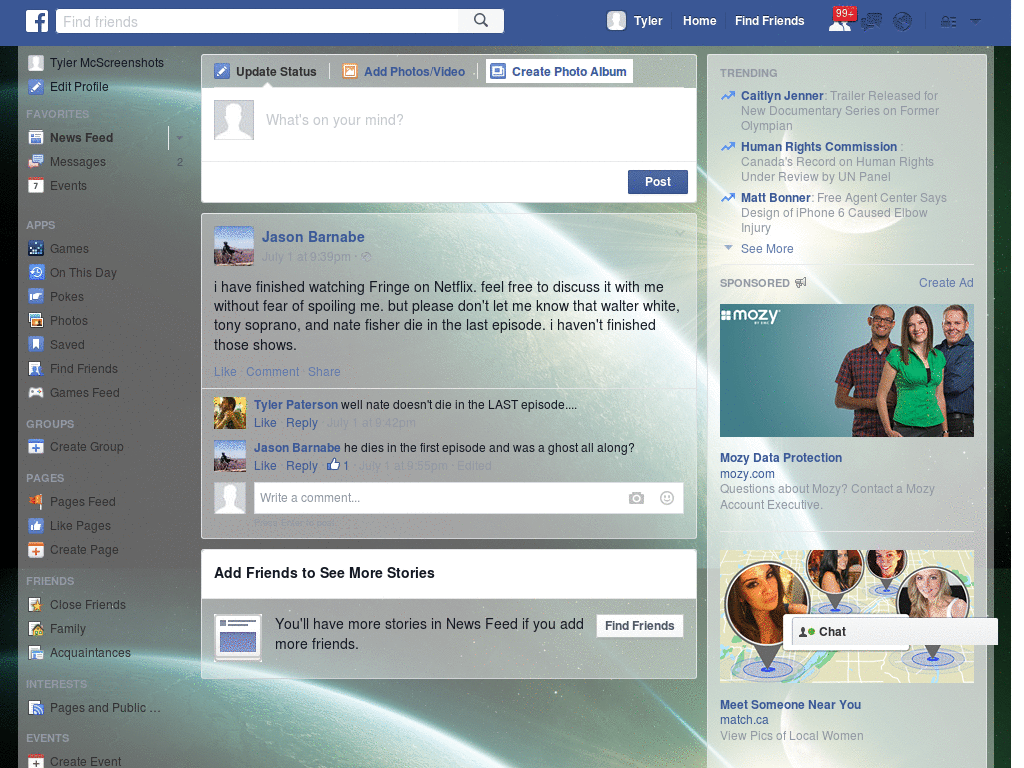Share Jason Barnabe's post
Viewport: 1024px width, 768px height.
[324, 372]
